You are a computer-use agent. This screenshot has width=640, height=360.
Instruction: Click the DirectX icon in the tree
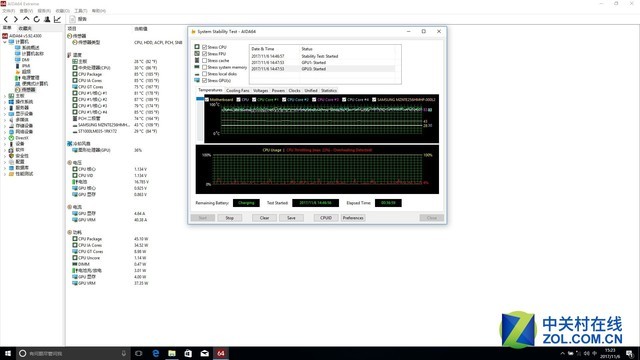(11, 138)
